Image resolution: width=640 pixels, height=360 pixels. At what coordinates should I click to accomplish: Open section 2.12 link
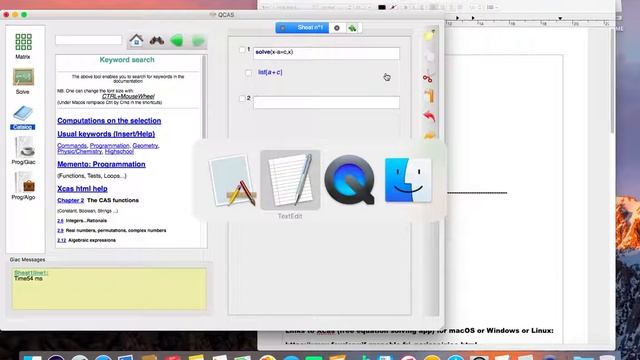point(62,240)
